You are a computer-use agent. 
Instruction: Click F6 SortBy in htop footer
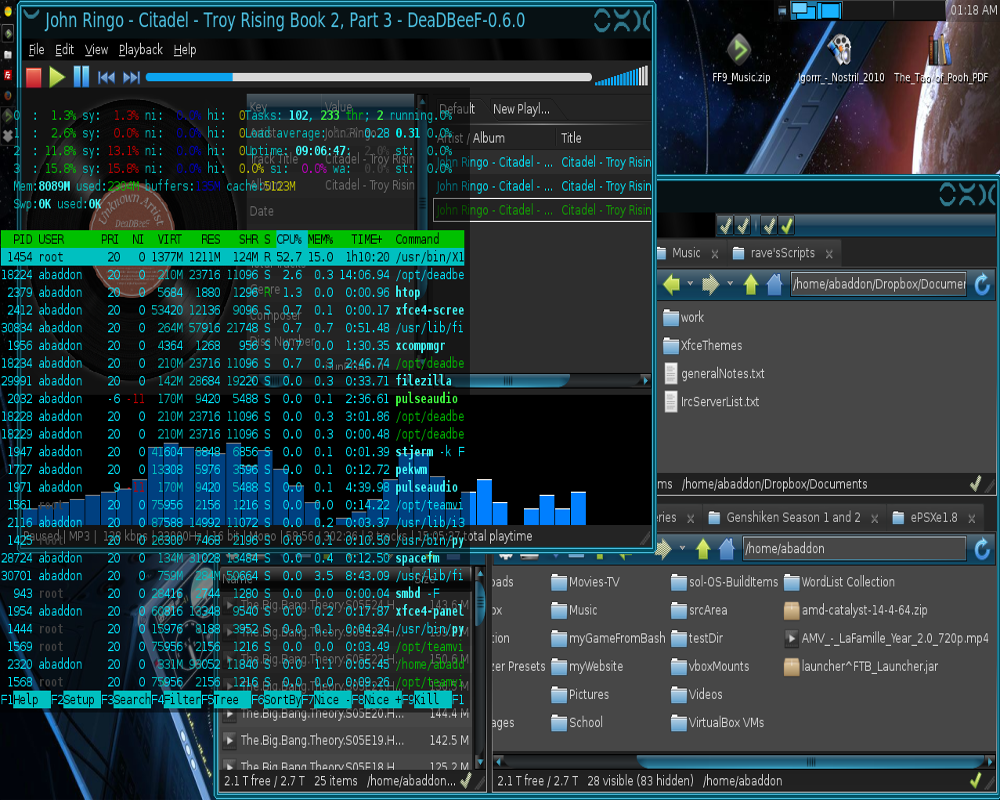pyautogui.click(x=275, y=699)
